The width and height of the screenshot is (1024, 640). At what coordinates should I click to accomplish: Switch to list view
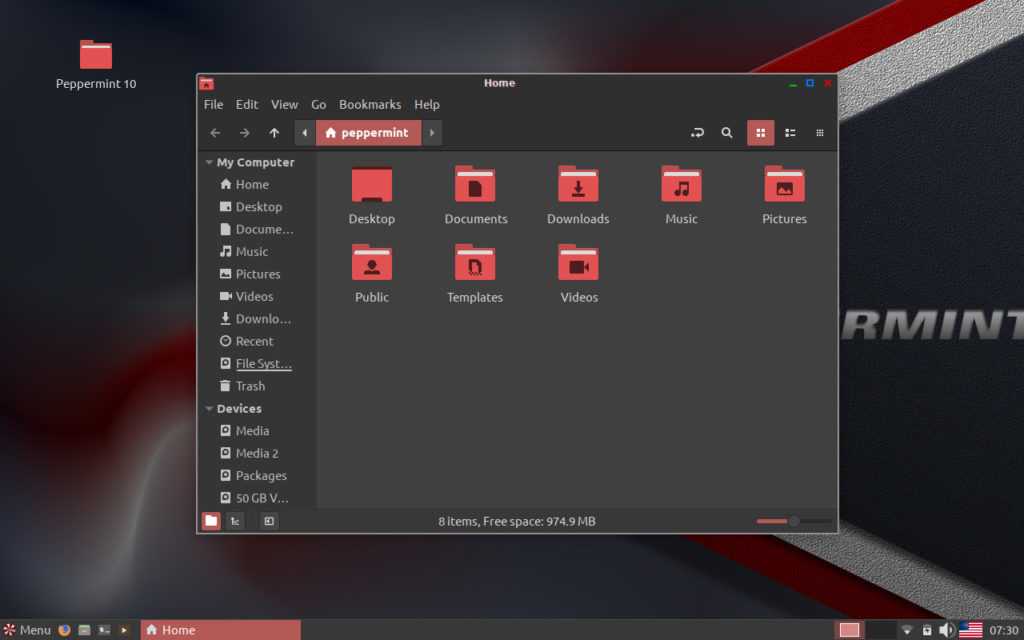(x=790, y=133)
